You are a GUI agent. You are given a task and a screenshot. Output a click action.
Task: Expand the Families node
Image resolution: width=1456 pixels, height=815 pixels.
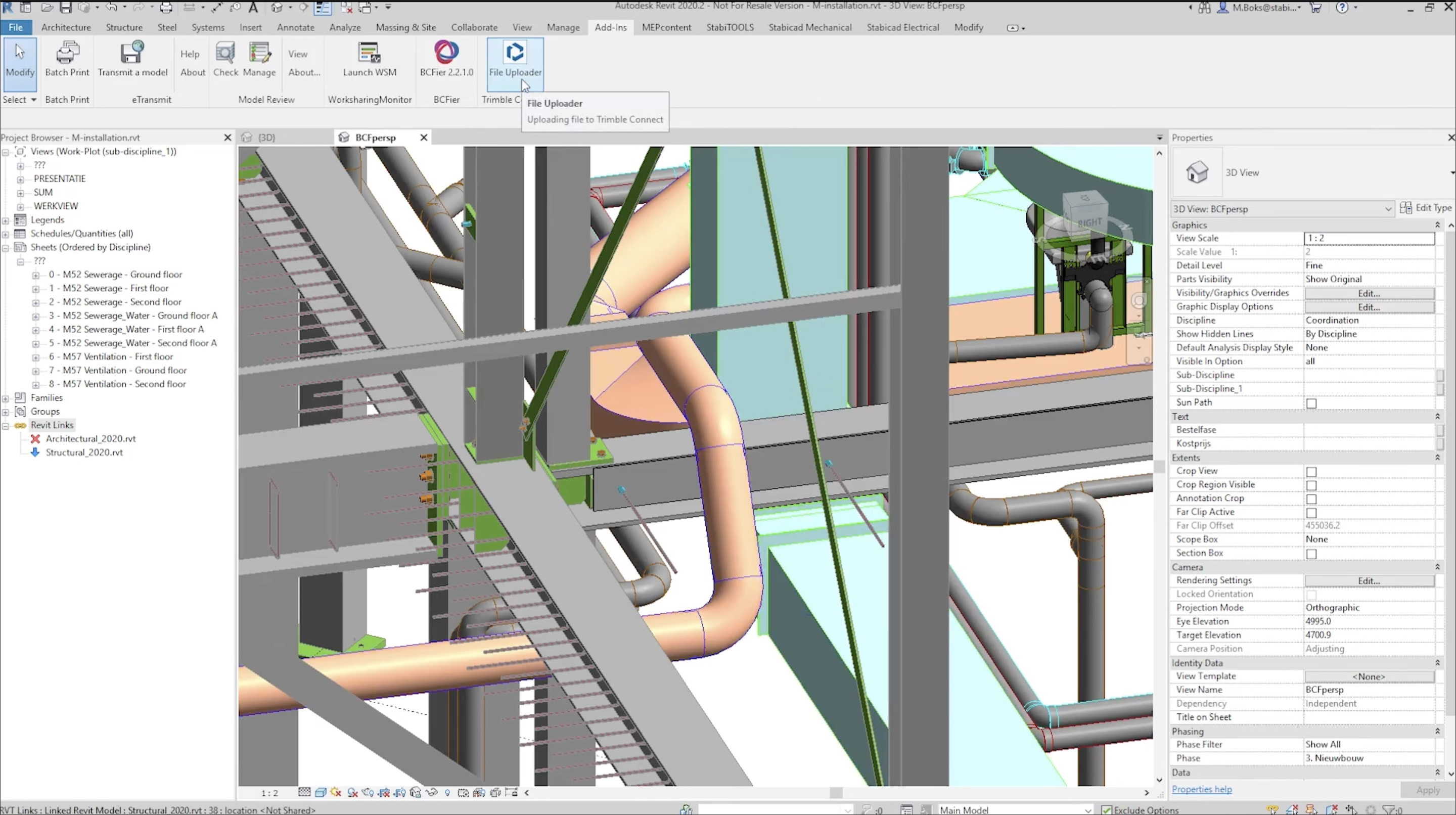[6, 398]
